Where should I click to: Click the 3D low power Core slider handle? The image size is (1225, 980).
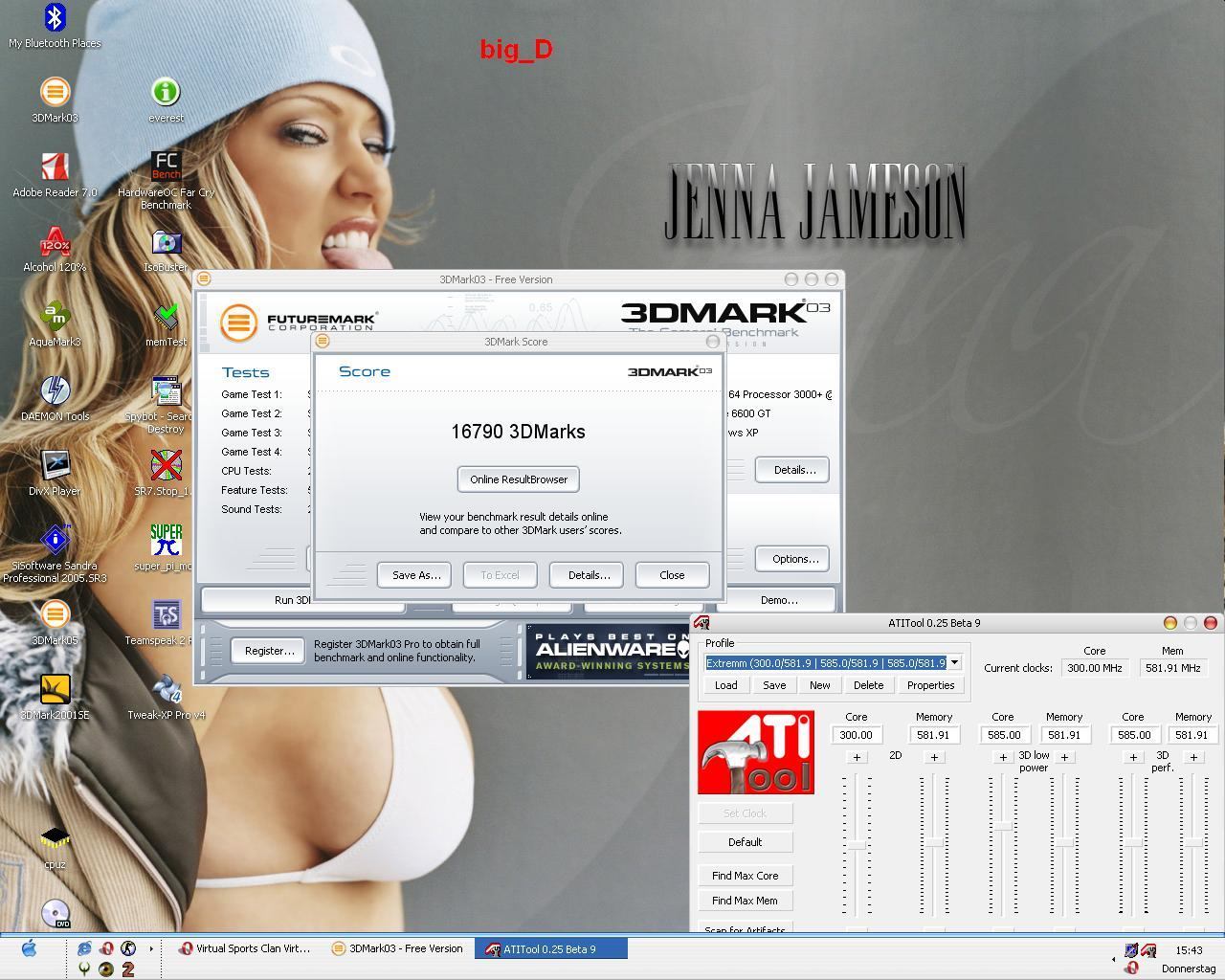1003,826
